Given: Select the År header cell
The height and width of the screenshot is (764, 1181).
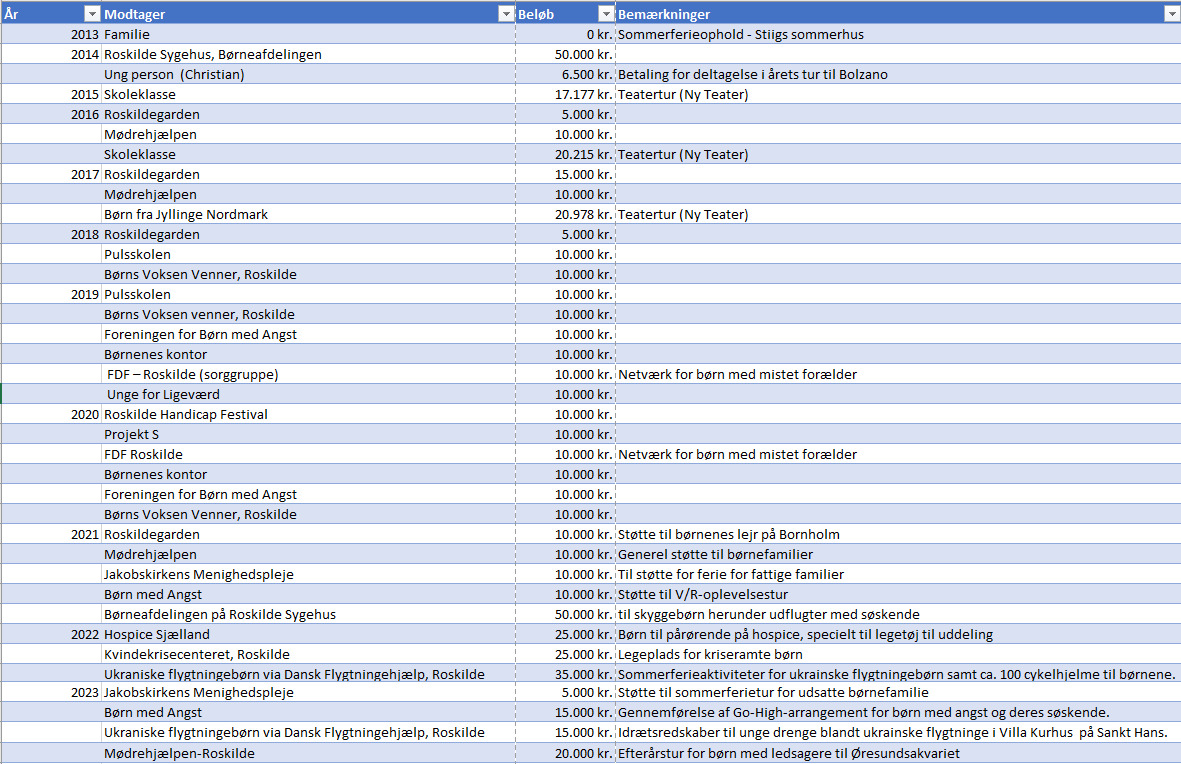Looking at the screenshot, I should tap(51, 14).
